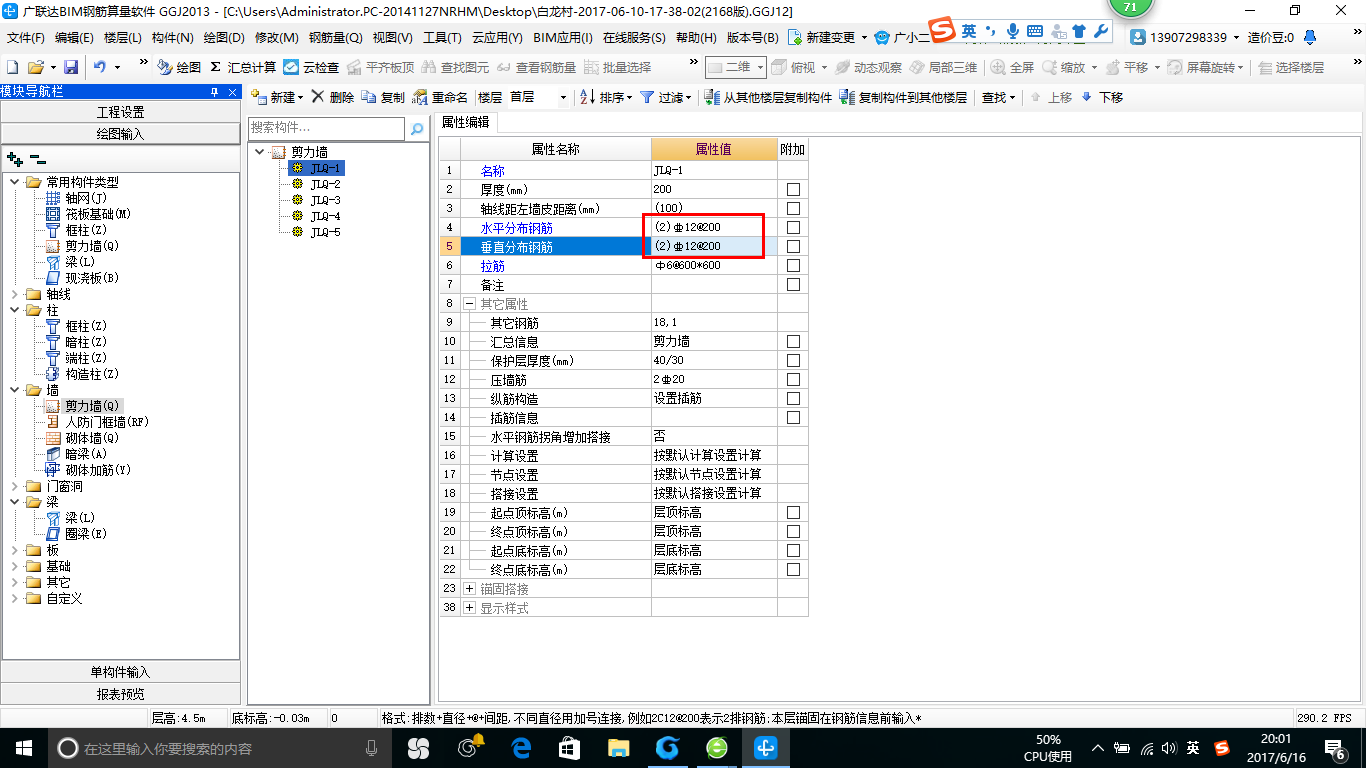Click the undo arrow icon
Viewport: 1366px width, 768px height.
click(x=100, y=67)
